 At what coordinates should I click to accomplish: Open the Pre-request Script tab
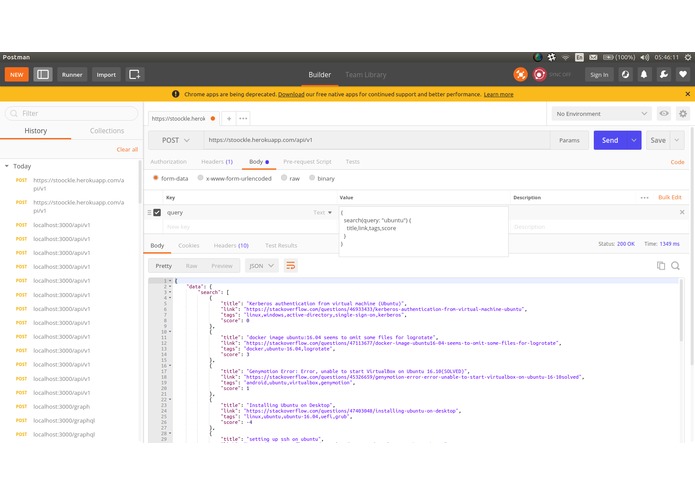tap(307, 162)
